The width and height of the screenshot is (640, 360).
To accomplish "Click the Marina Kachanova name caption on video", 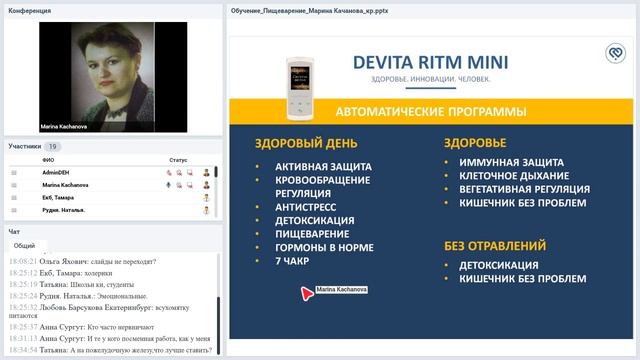I will [x=64, y=127].
